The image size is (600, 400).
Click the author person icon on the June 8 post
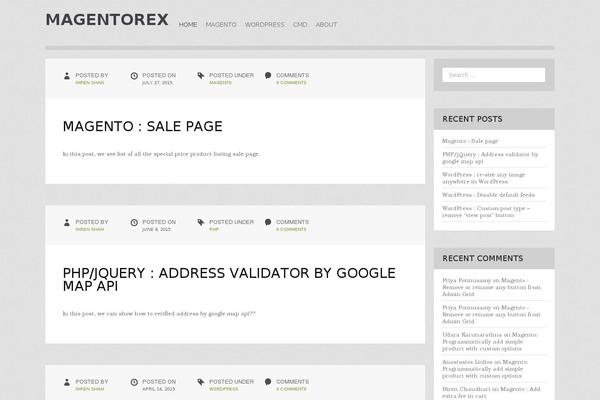coord(67,222)
